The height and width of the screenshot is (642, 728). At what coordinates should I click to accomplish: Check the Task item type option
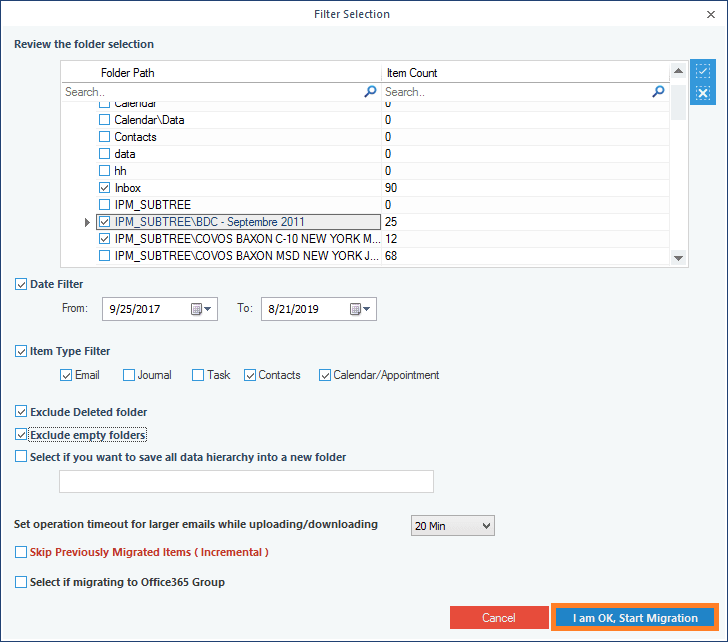pos(198,376)
